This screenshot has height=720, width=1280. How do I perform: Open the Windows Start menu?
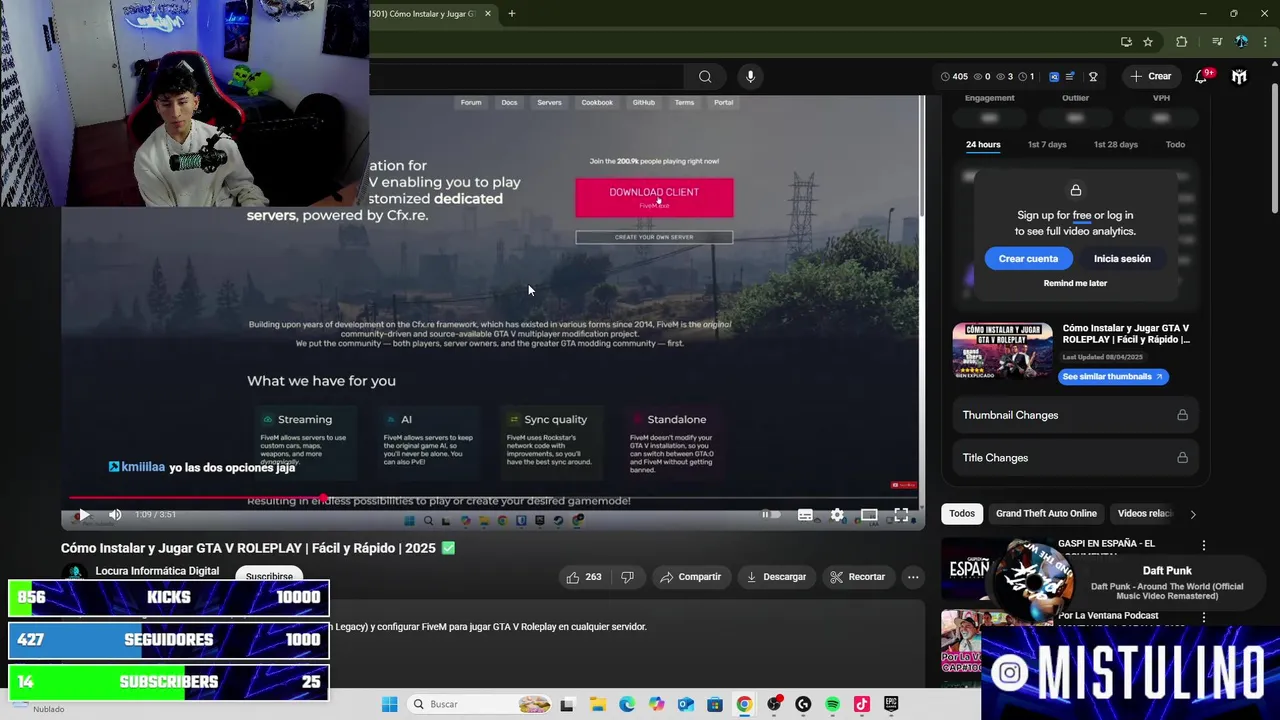point(389,704)
